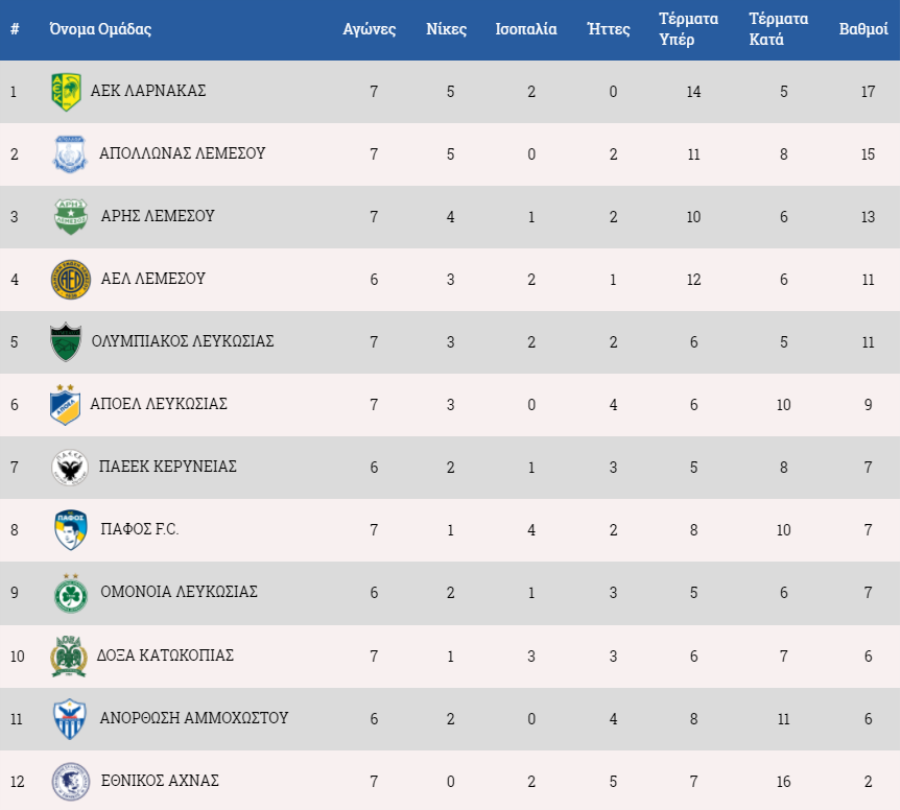Screen dimensions: 900x810
Task: Select AEK Larnaca's 14 goals-for cell
Action: pyautogui.click(x=694, y=92)
